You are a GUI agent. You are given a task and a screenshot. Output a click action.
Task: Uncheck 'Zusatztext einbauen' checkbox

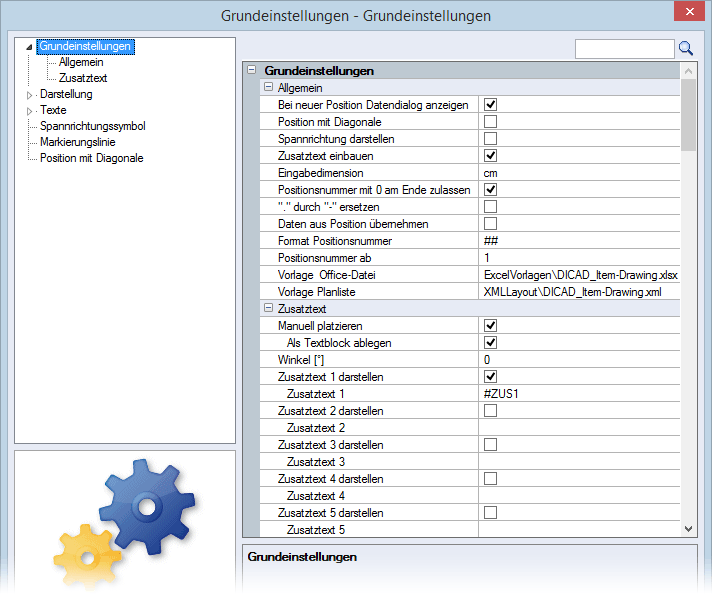(x=490, y=156)
